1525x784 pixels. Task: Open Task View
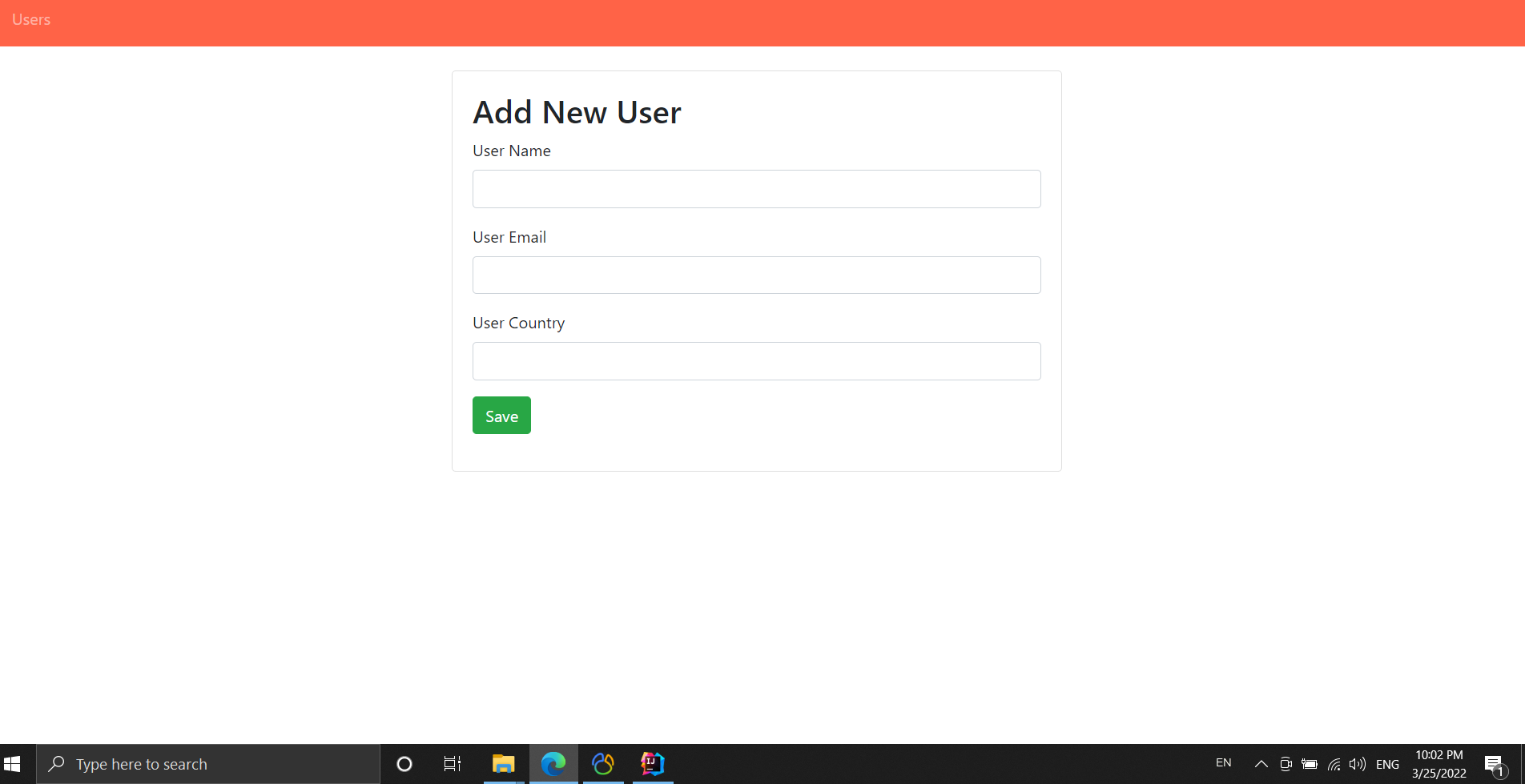click(453, 763)
